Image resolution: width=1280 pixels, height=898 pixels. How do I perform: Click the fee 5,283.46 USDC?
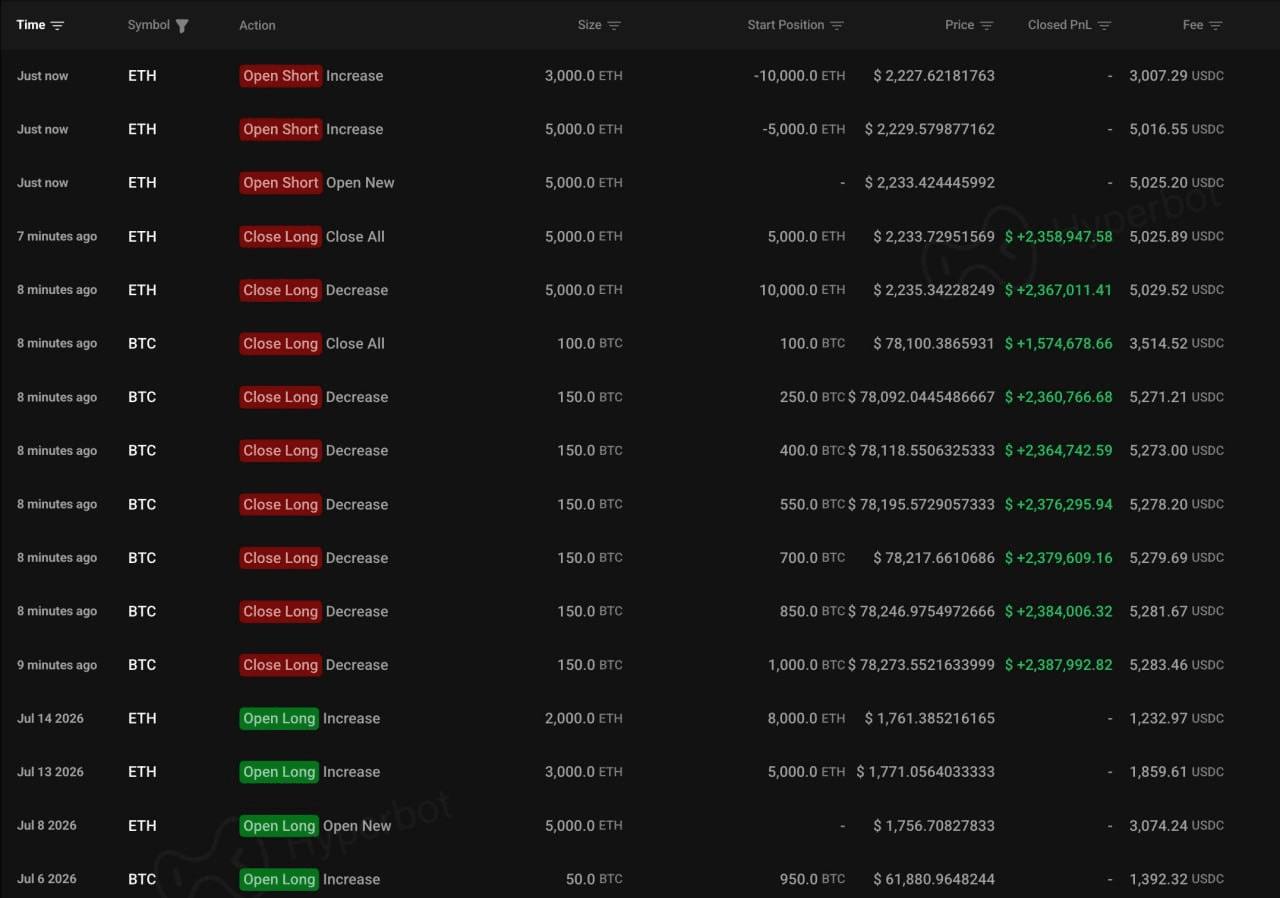(1177, 665)
